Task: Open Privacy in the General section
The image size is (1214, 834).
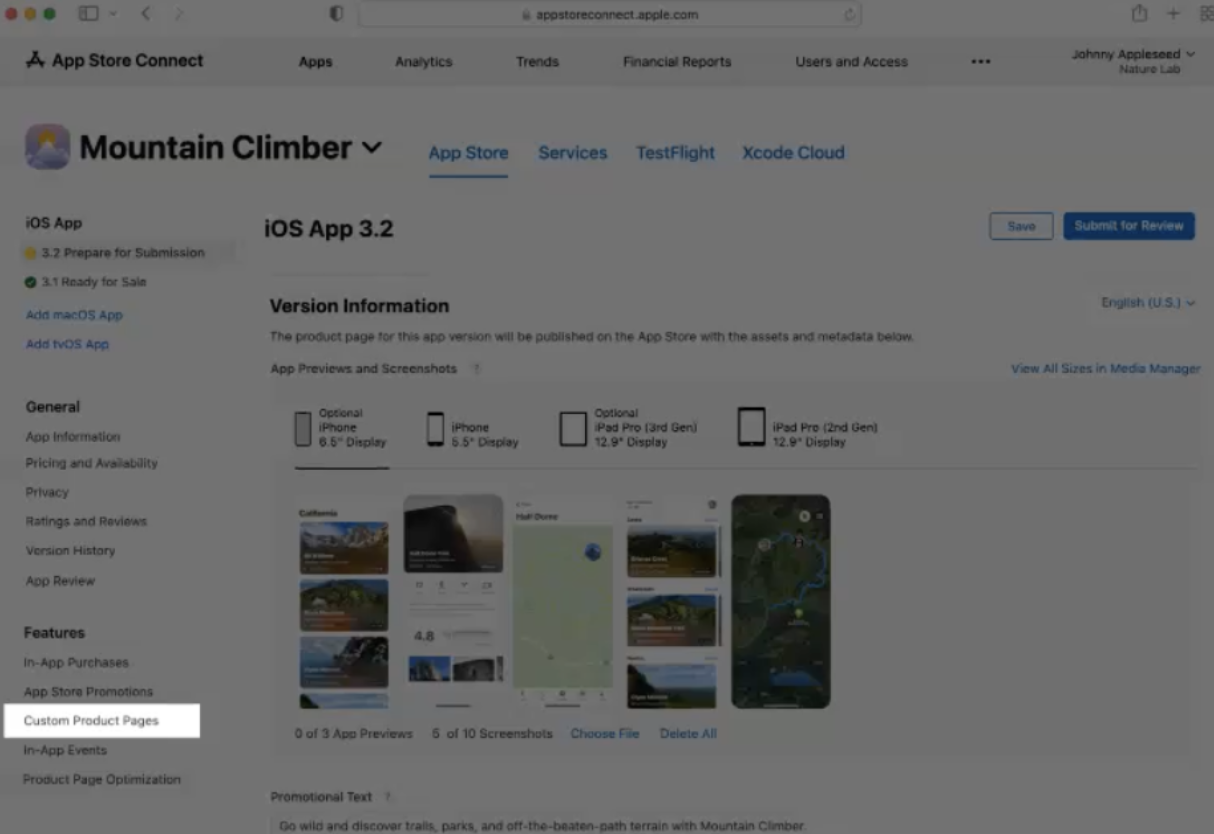Action: (x=47, y=492)
